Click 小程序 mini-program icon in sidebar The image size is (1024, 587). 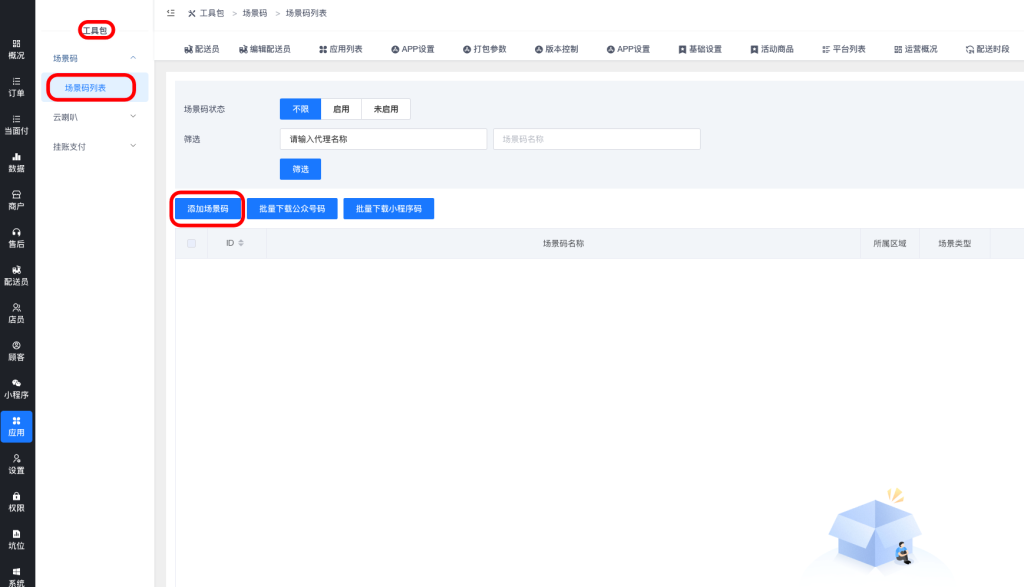pos(16,389)
